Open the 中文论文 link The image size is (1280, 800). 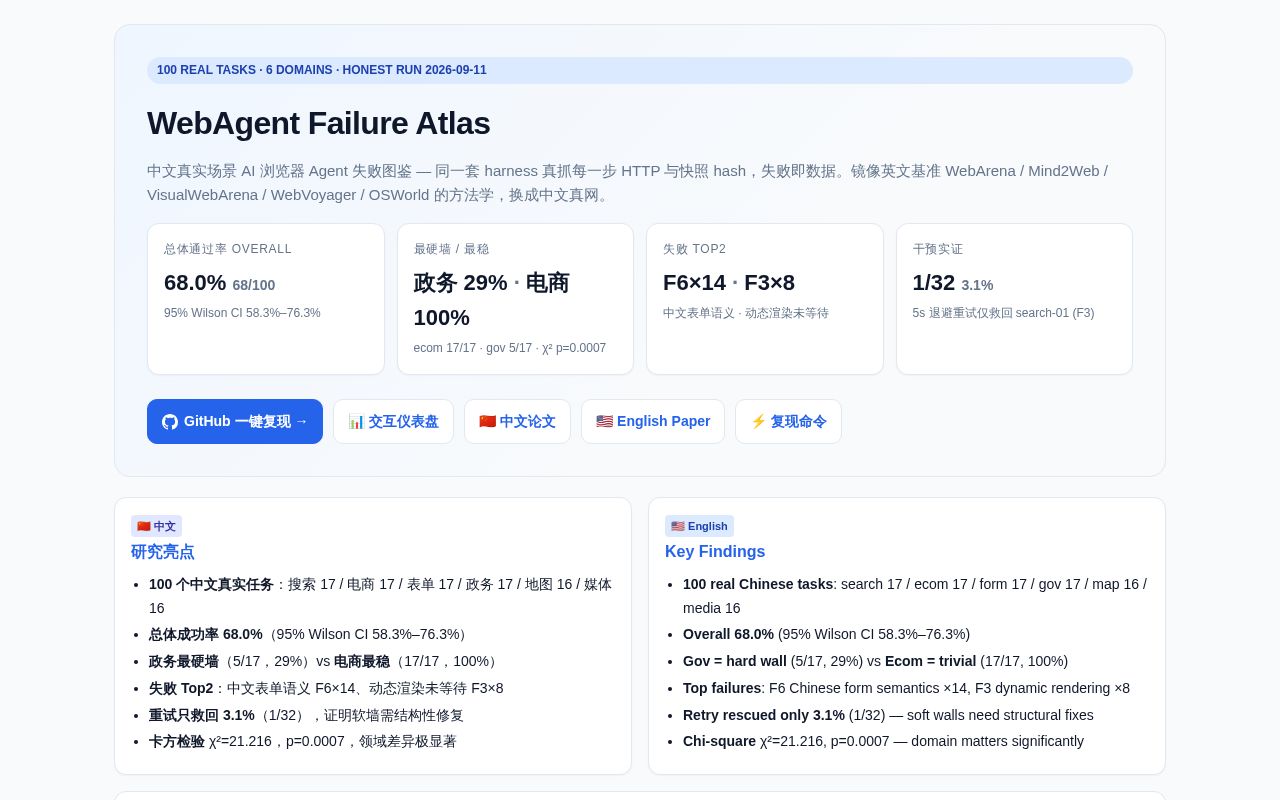tap(517, 421)
